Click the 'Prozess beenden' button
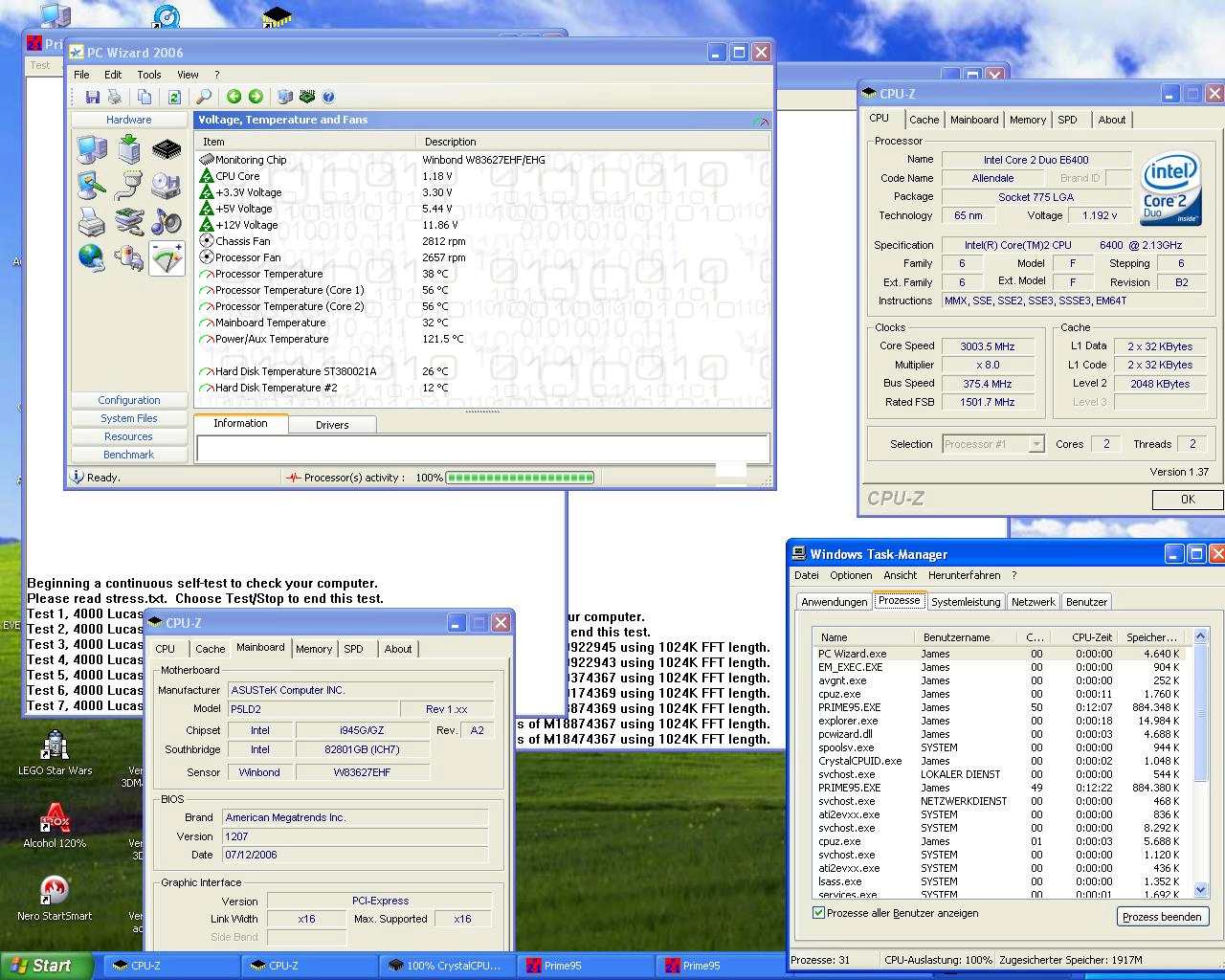Viewport: 1225px width, 980px height. pyautogui.click(x=1161, y=917)
